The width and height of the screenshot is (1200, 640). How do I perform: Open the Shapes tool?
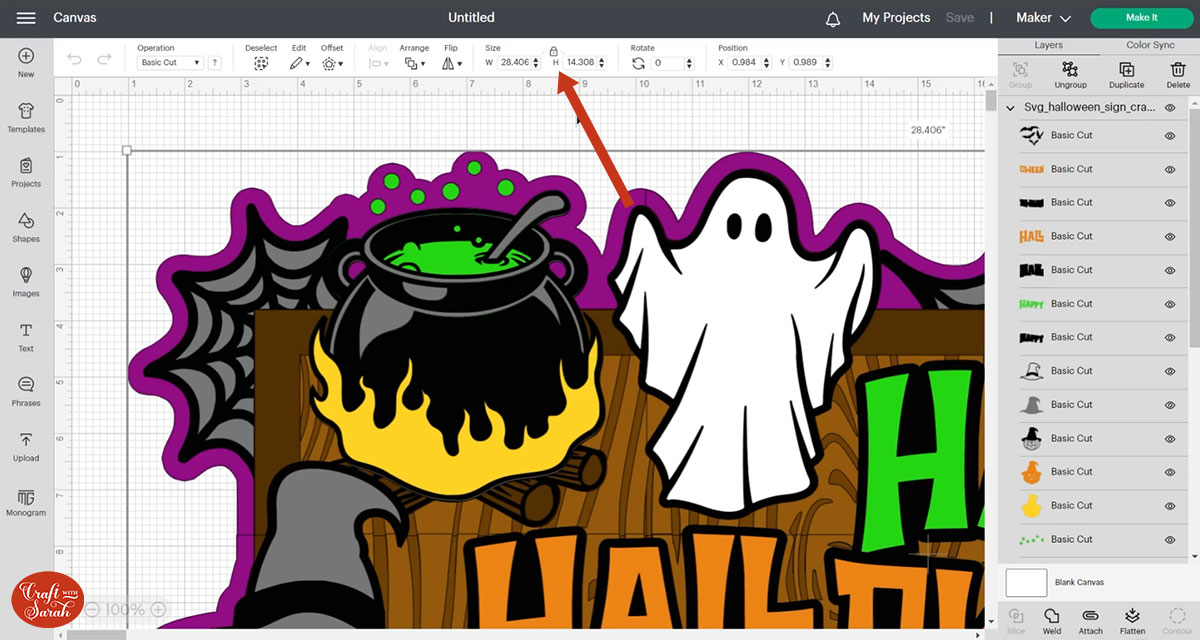coord(26,226)
